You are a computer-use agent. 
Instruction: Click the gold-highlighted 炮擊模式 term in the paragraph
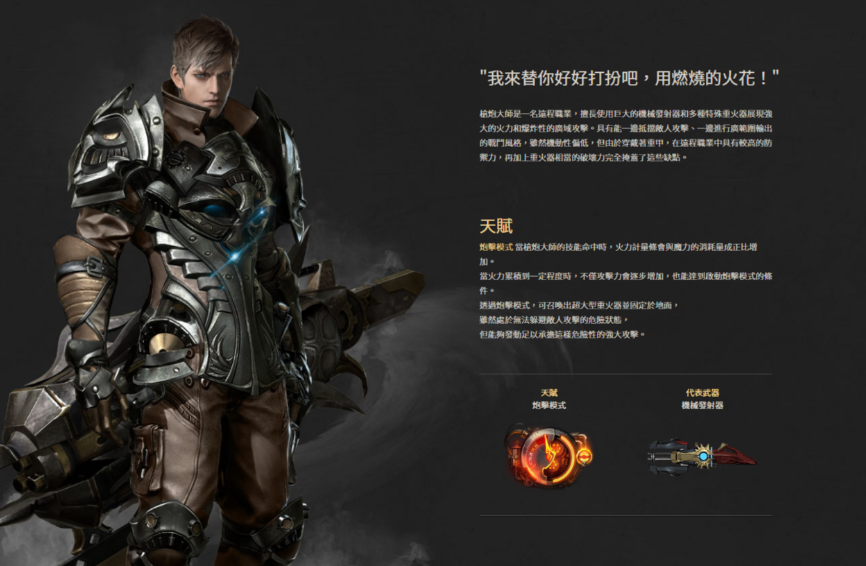(x=495, y=247)
